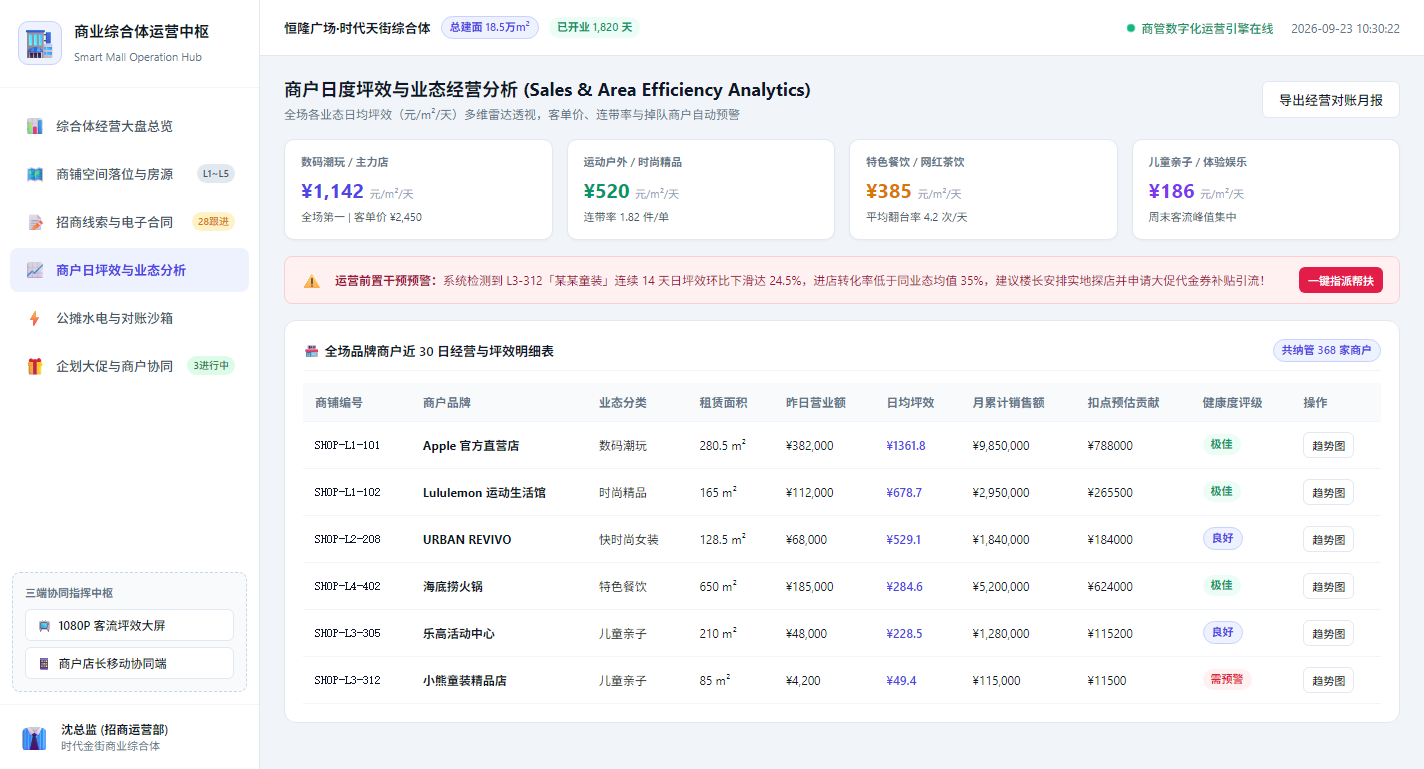Click the warning triangle icon in alert banner

tap(312, 281)
